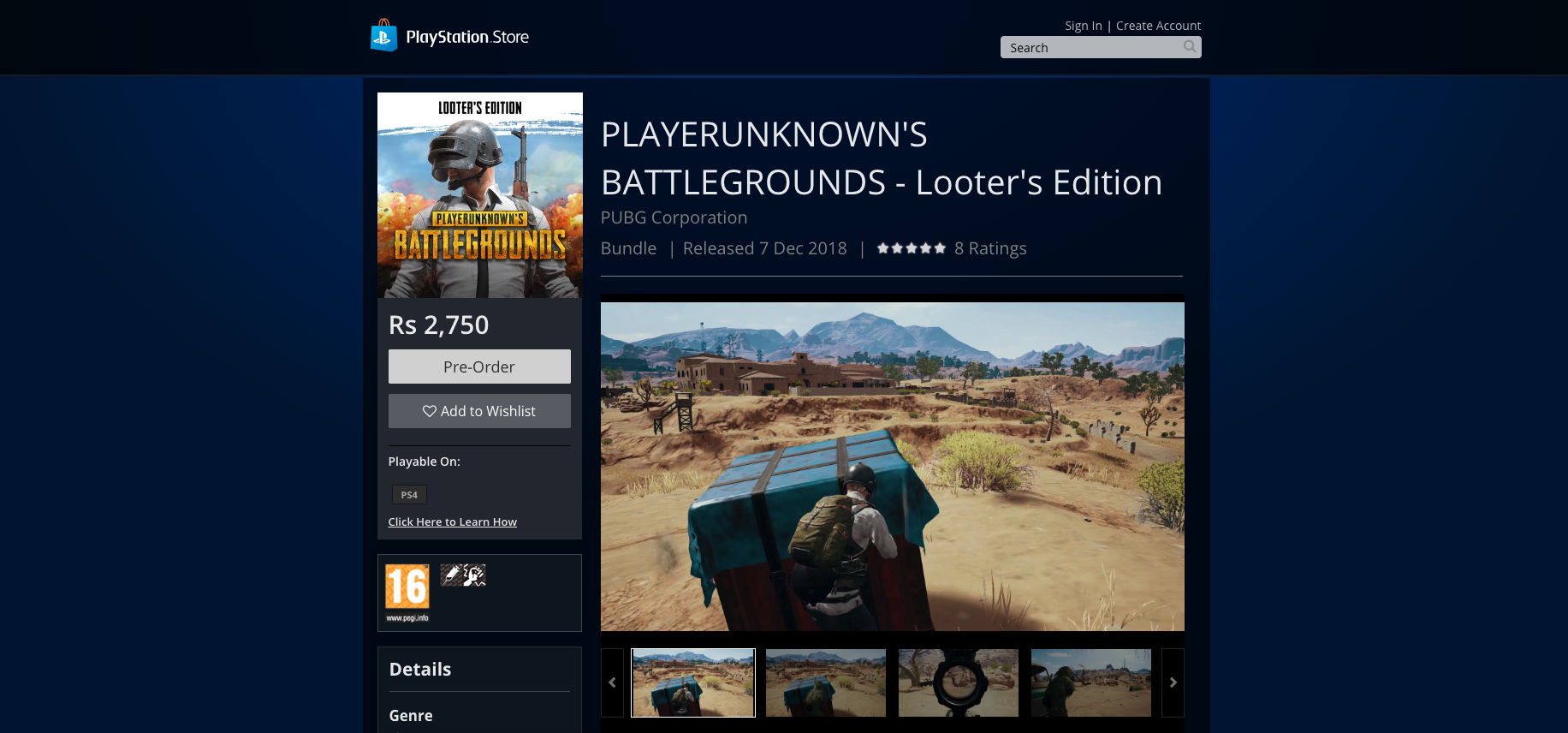Show previous screenshots with left arrow
1568x733 pixels.
point(612,682)
